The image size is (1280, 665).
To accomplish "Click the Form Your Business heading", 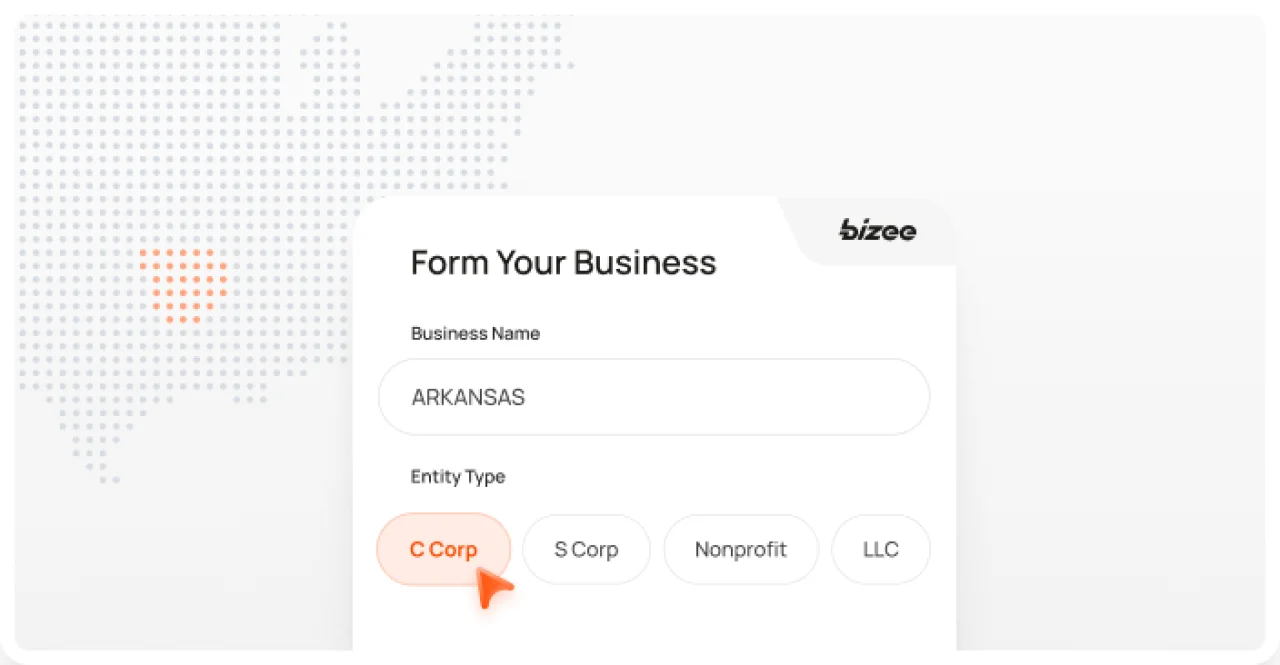I will [563, 262].
